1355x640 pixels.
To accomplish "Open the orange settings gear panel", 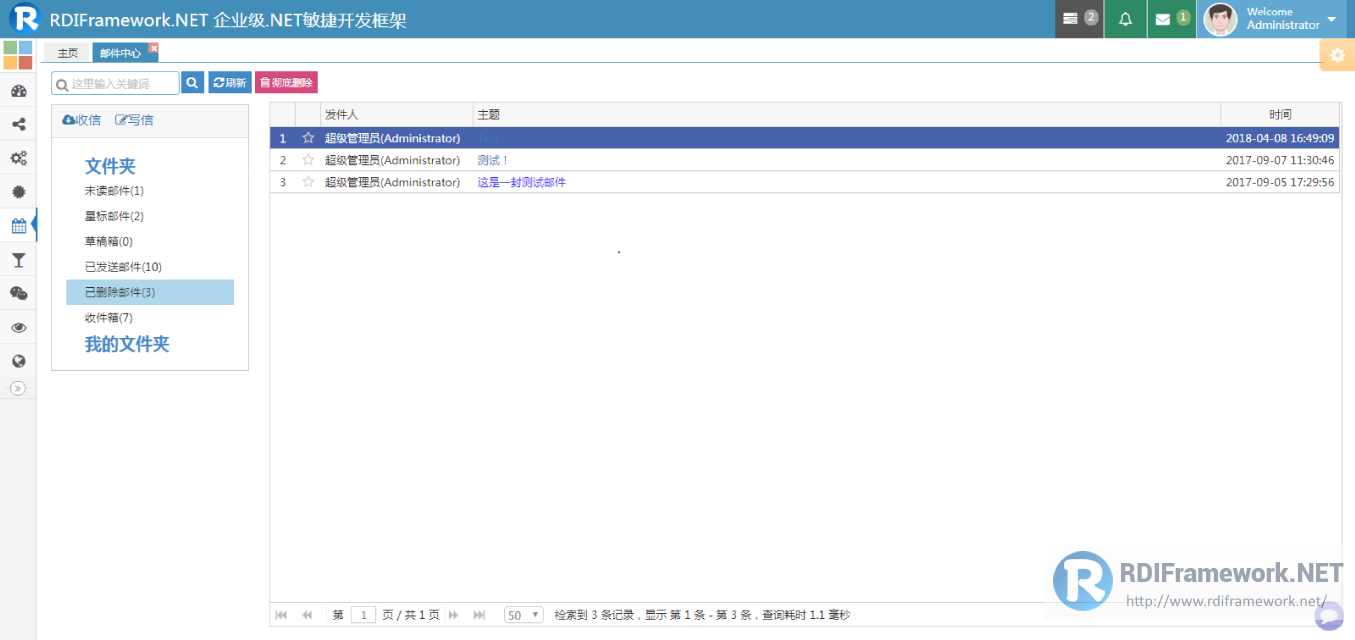I will [1337, 55].
